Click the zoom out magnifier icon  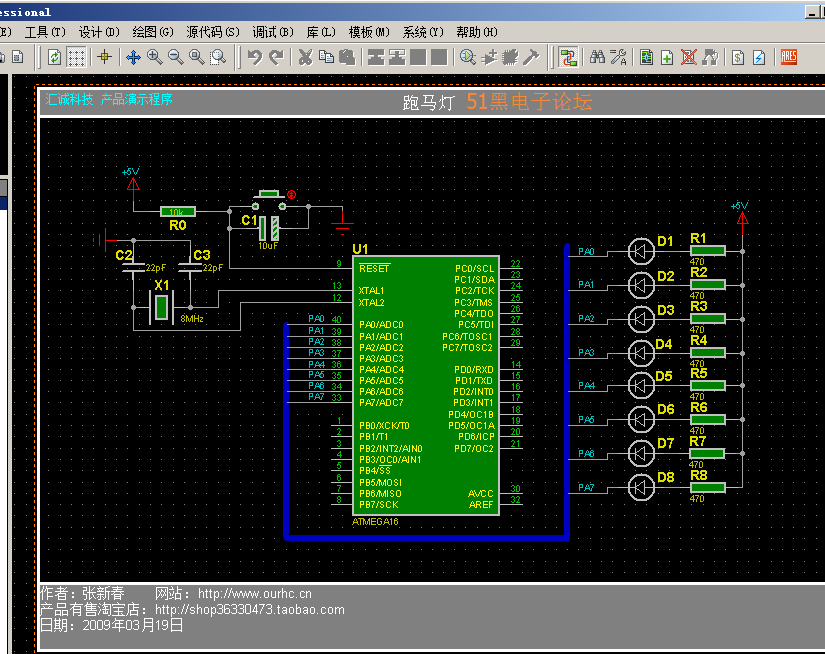click(175, 57)
